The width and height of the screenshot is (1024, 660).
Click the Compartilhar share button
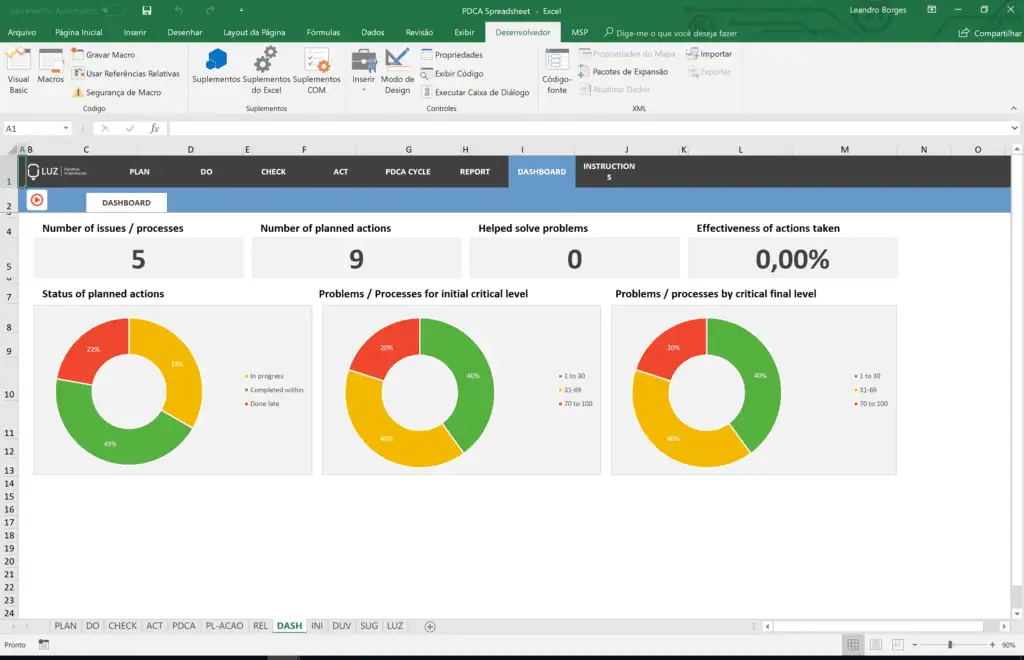click(x=989, y=33)
